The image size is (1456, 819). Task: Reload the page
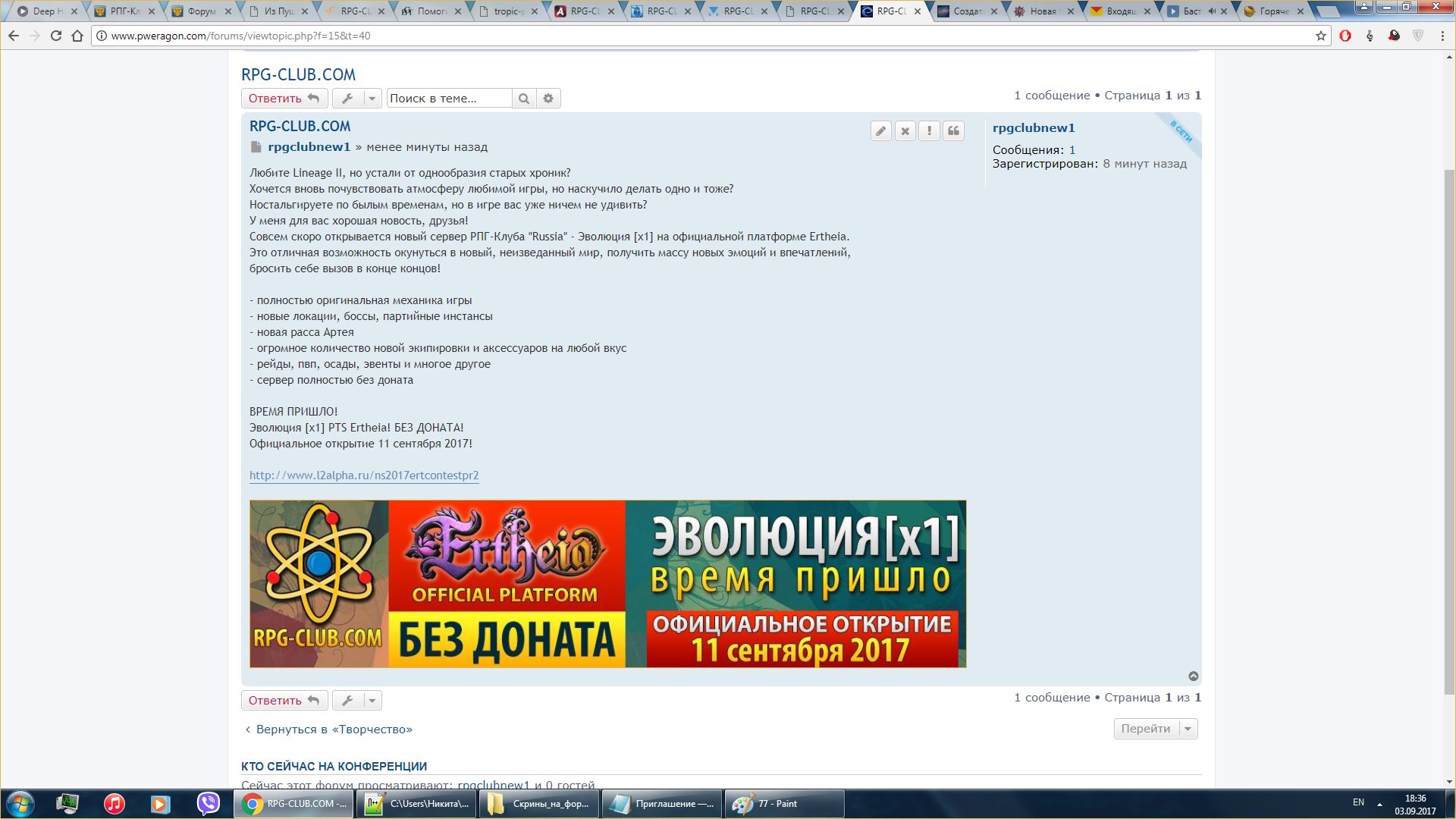(56, 36)
